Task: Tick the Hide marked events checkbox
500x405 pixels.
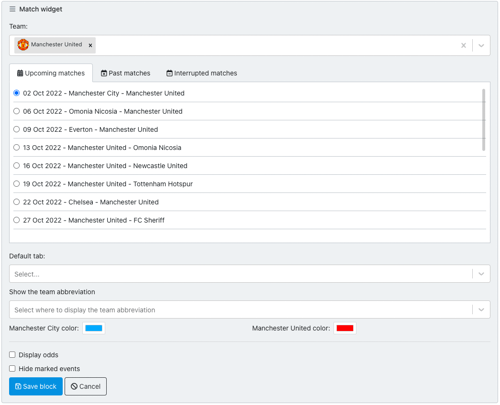Action: coord(12,368)
